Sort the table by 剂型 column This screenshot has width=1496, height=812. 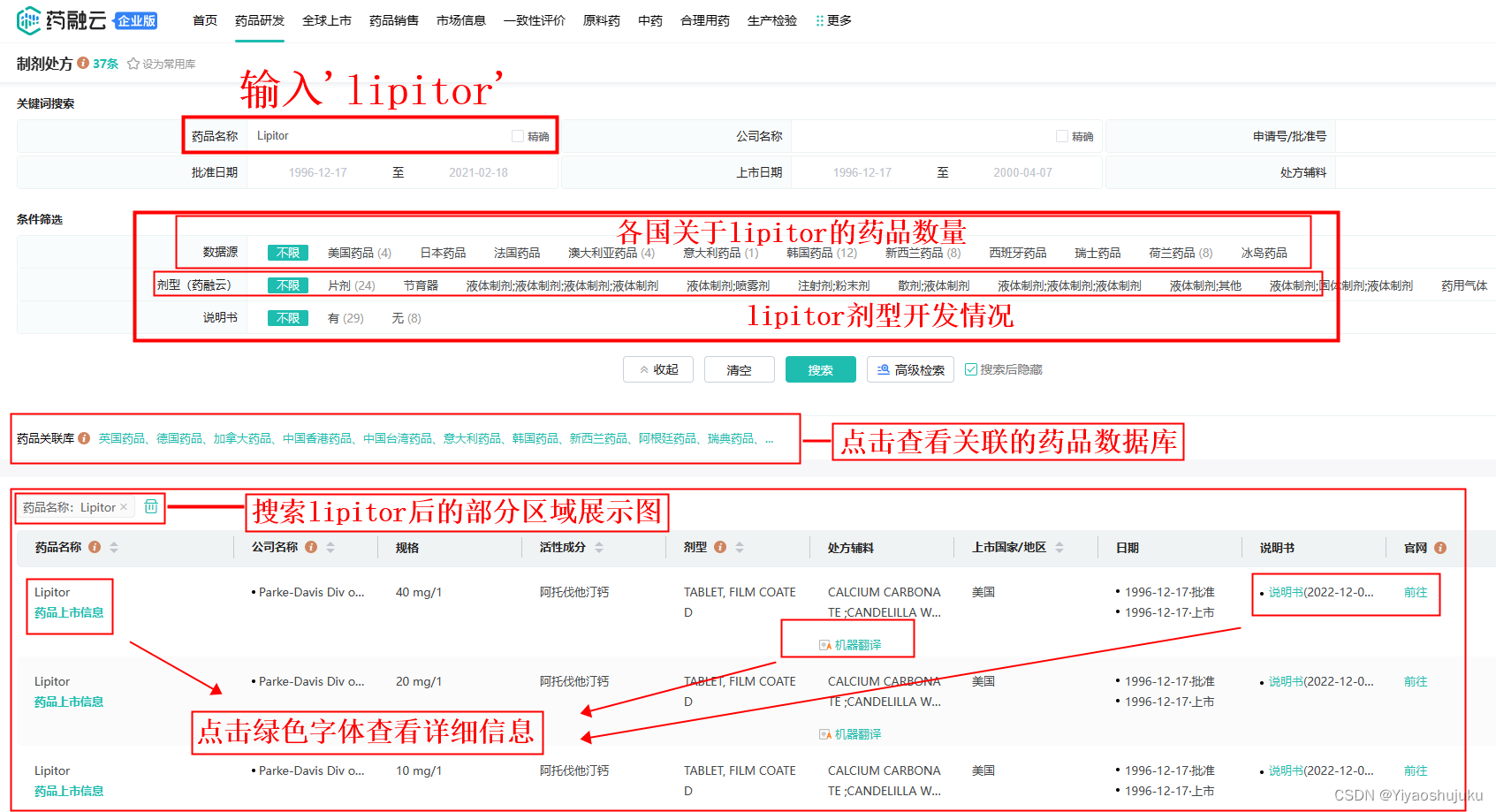(x=740, y=548)
